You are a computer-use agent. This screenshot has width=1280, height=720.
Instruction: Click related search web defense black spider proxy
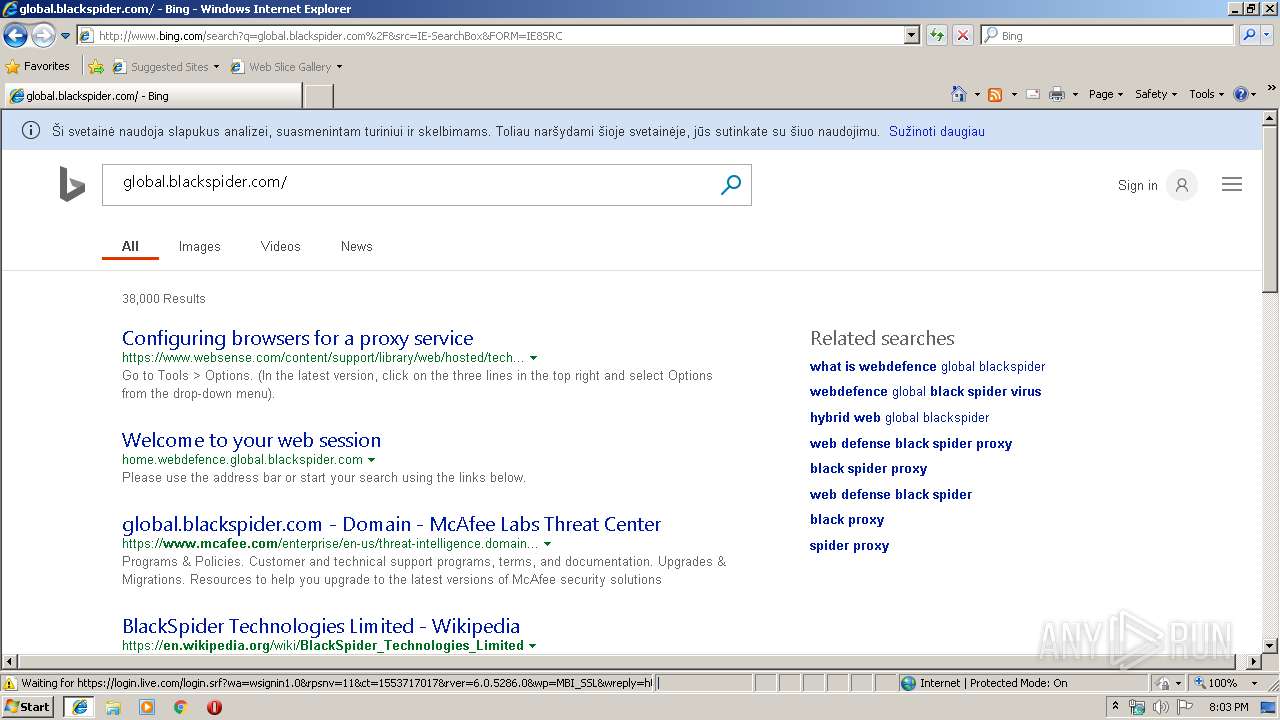pyautogui.click(x=911, y=443)
